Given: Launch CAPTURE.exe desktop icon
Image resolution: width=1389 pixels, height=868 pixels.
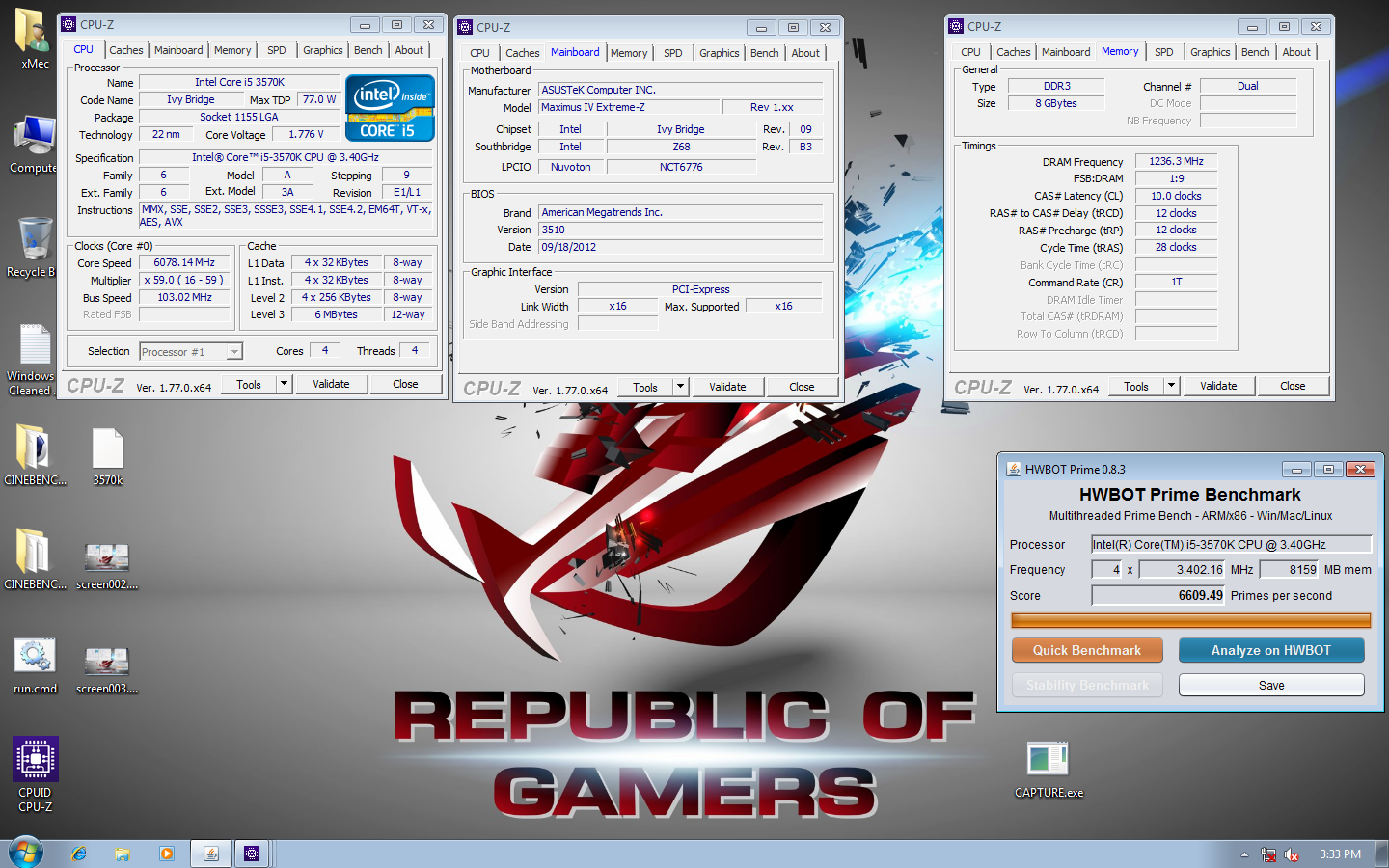Looking at the screenshot, I should 1049,769.
